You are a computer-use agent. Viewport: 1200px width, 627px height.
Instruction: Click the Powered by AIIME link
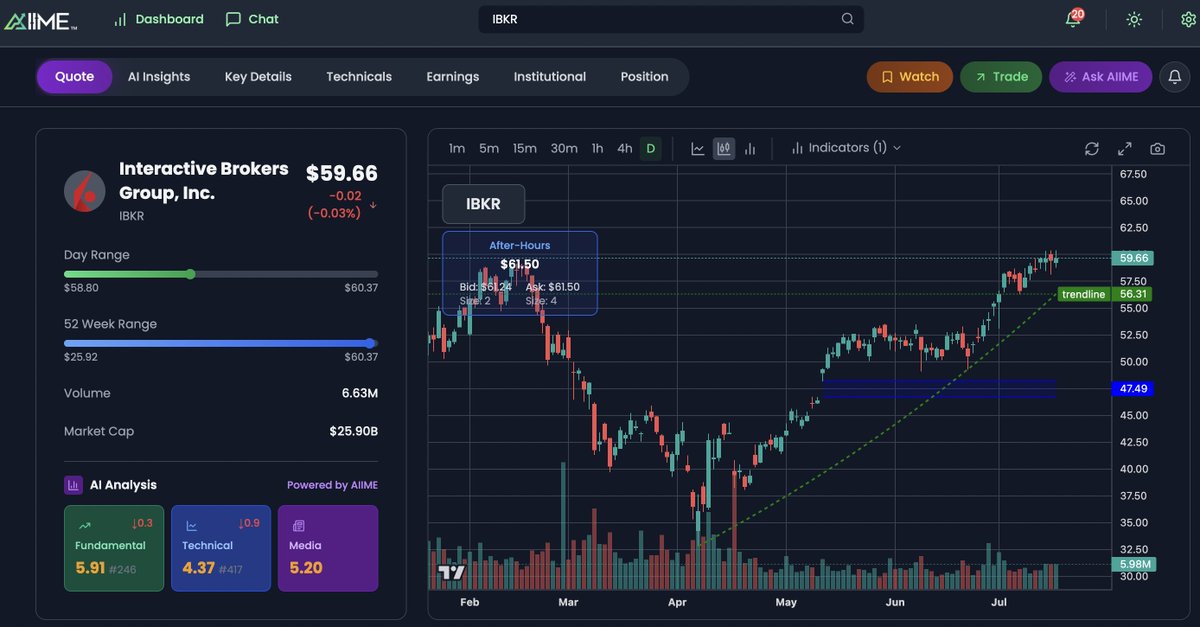click(x=332, y=485)
